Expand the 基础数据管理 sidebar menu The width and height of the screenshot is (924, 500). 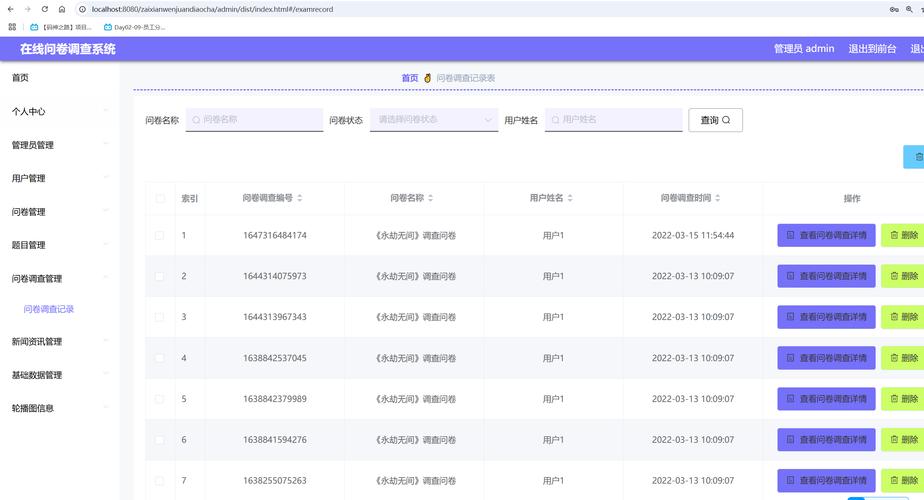[x=59, y=375]
